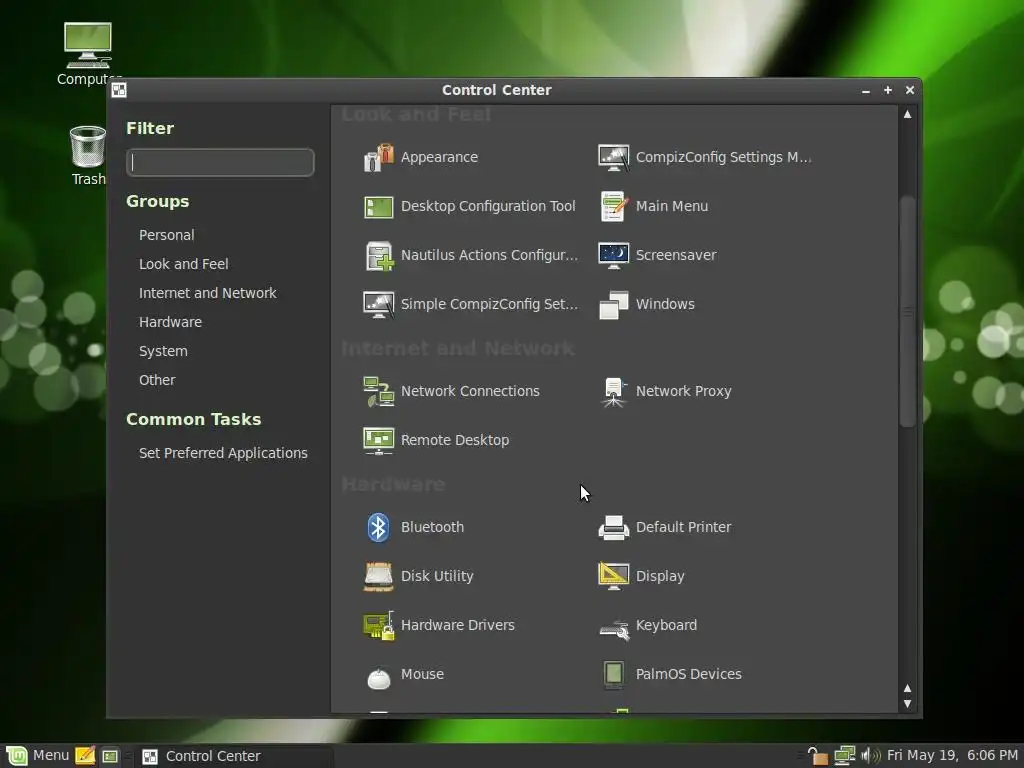
Task: Click the vertical scrollbar thumb
Action: (x=907, y=312)
